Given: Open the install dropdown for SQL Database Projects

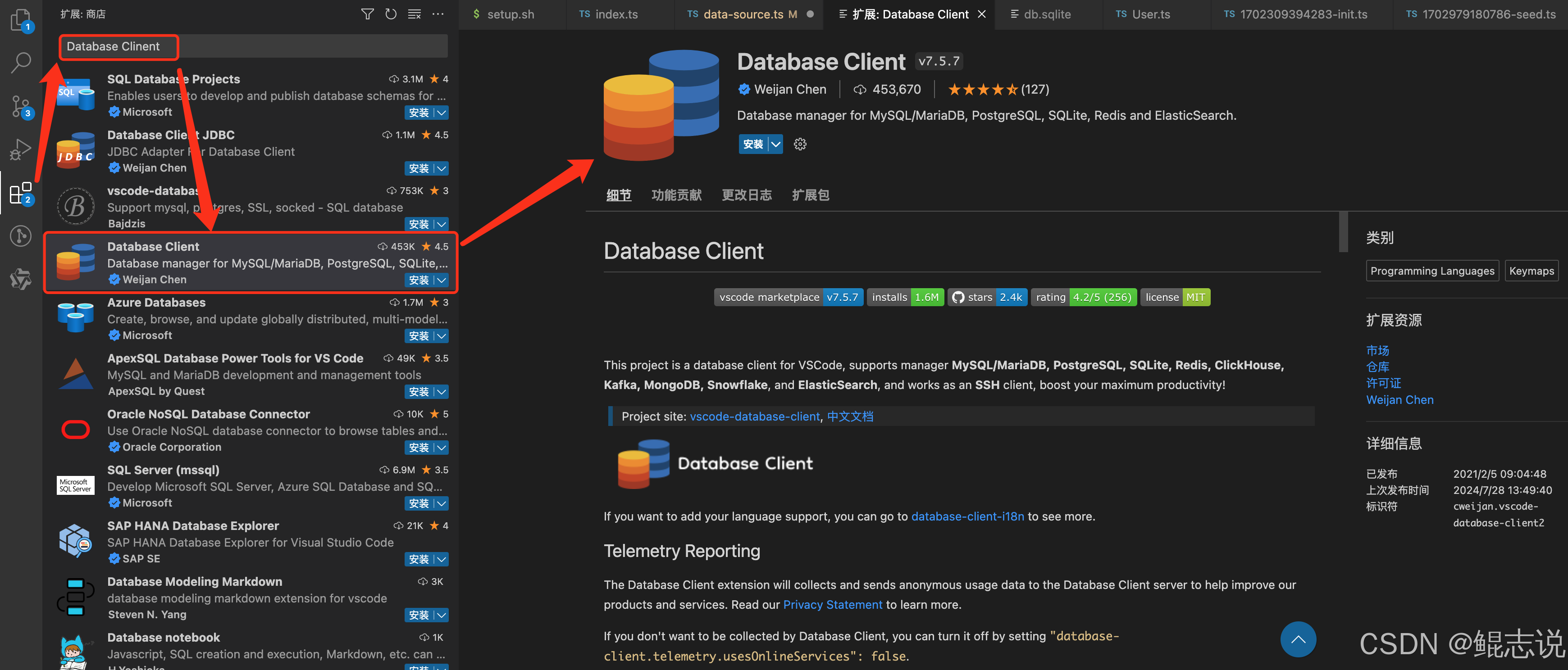Looking at the screenshot, I should [x=442, y=113].
